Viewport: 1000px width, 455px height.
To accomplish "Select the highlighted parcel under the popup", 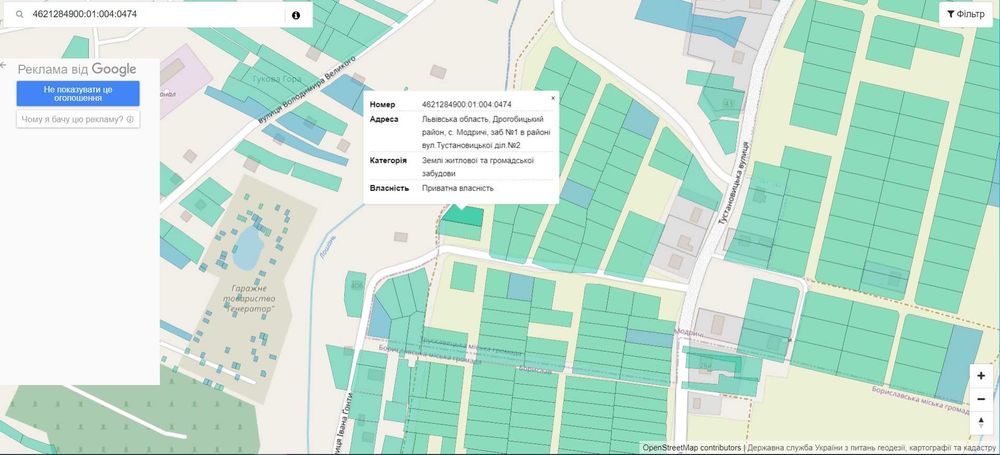I will coord(464,215).
